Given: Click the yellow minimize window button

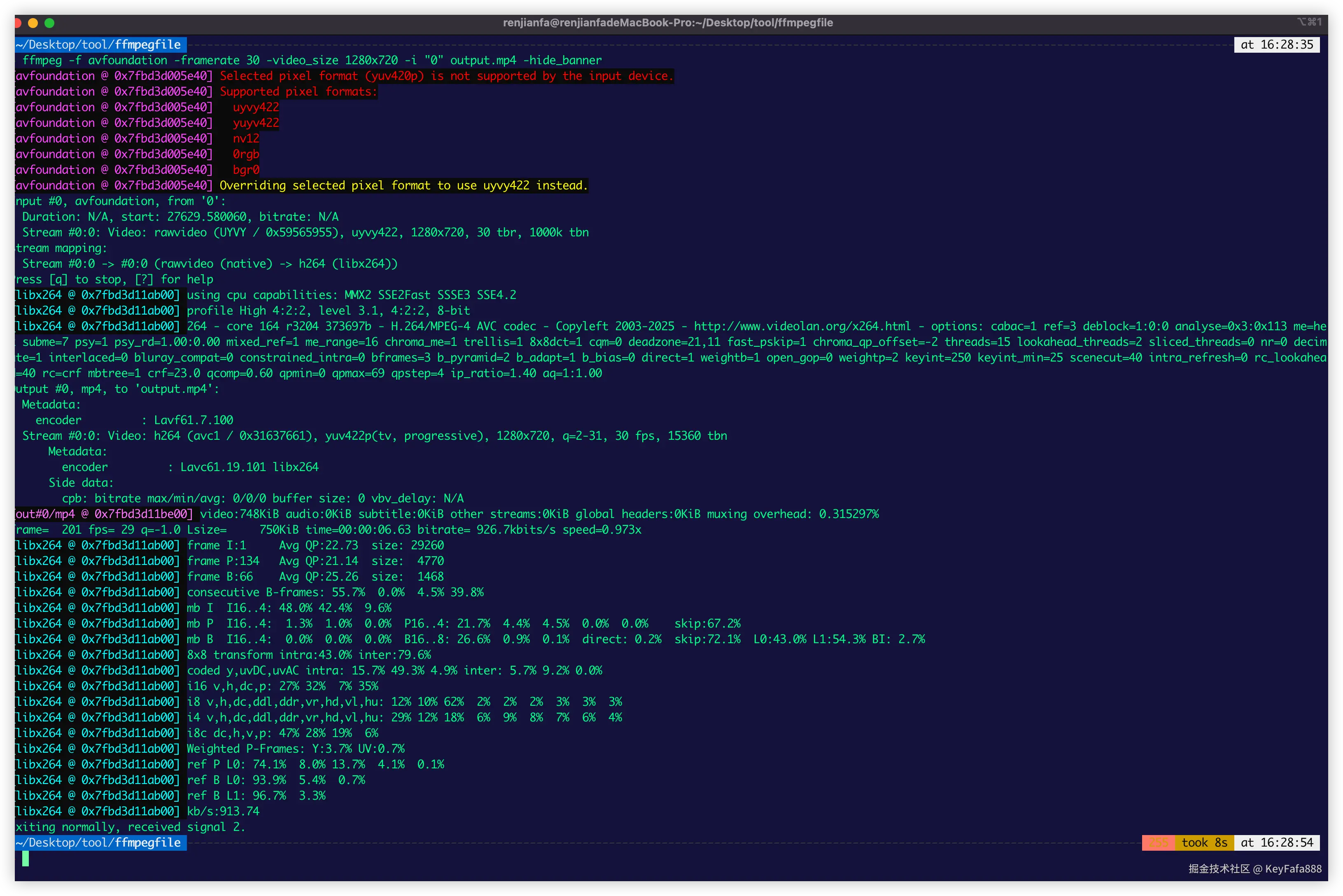Looking at the screenshot, I should (33, 23).
